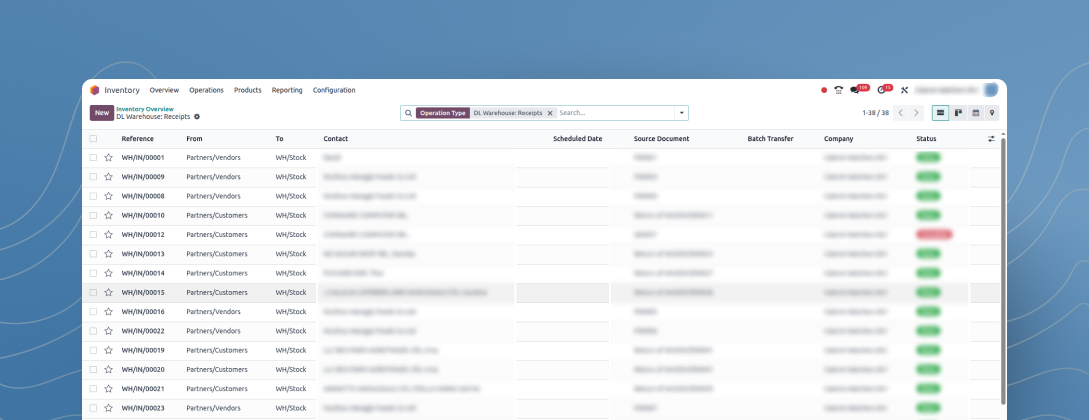Switch to Kanban view

pyautogui.click(x=958, y=113)
